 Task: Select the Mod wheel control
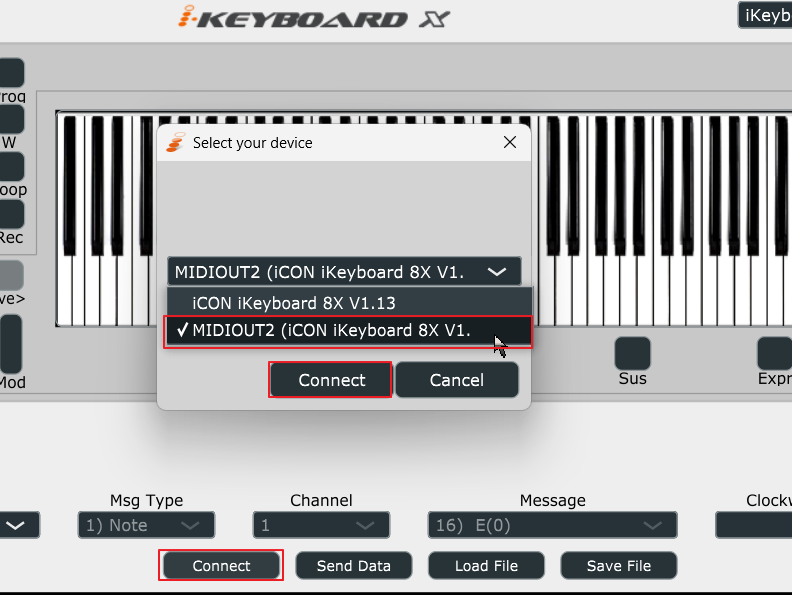point(10,344)
